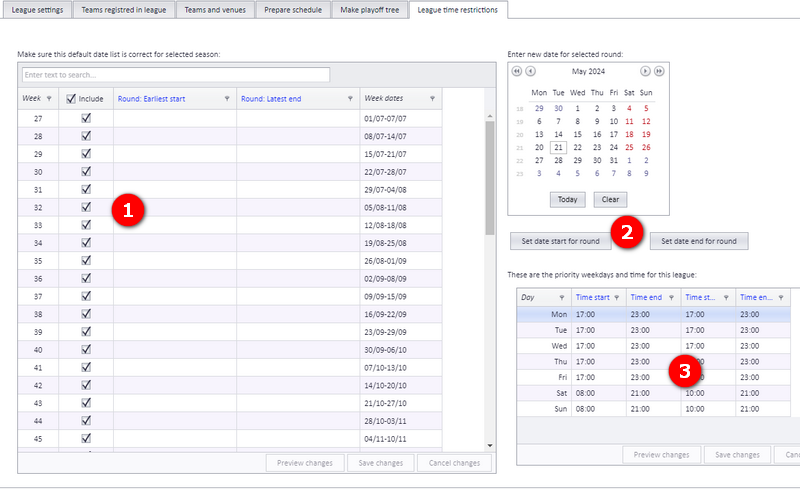800x489 pixels.
Task: Click Preview changes under weekday table
Action: pos(661,454)
